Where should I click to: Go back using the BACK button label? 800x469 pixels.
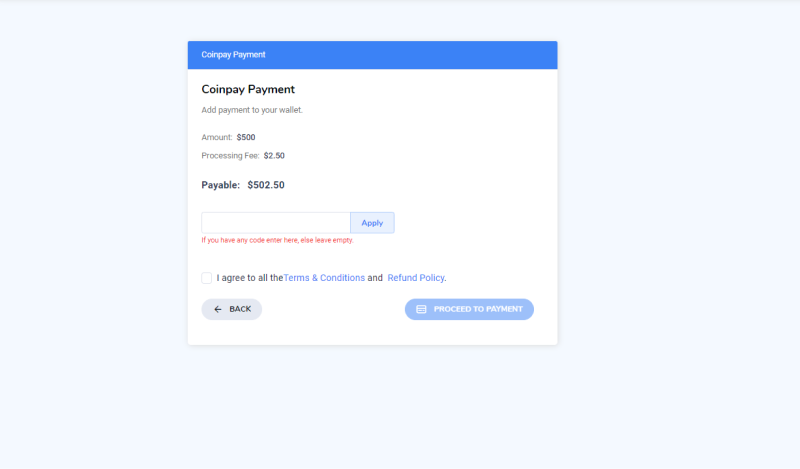point(240,309)
